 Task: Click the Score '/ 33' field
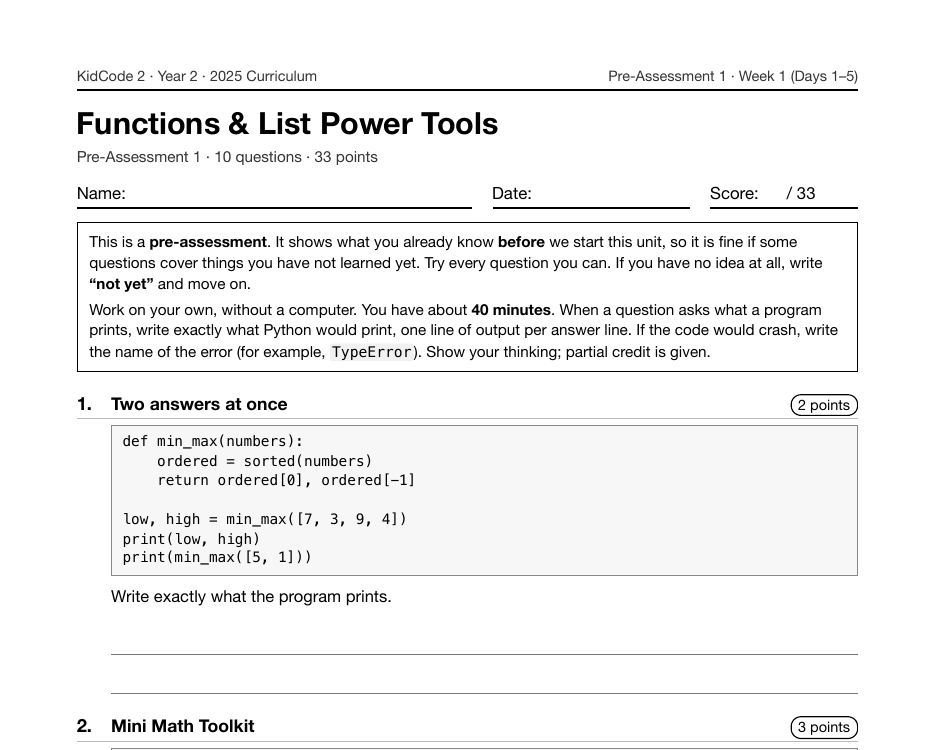[x=784, y=194]
